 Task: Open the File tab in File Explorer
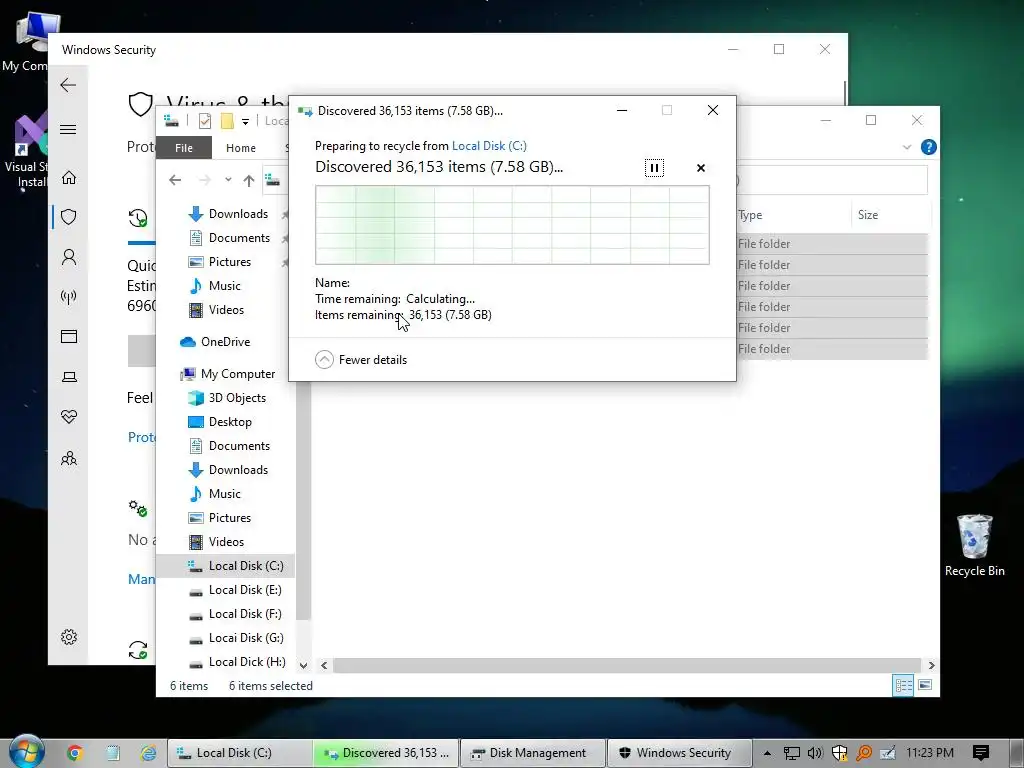184,148
